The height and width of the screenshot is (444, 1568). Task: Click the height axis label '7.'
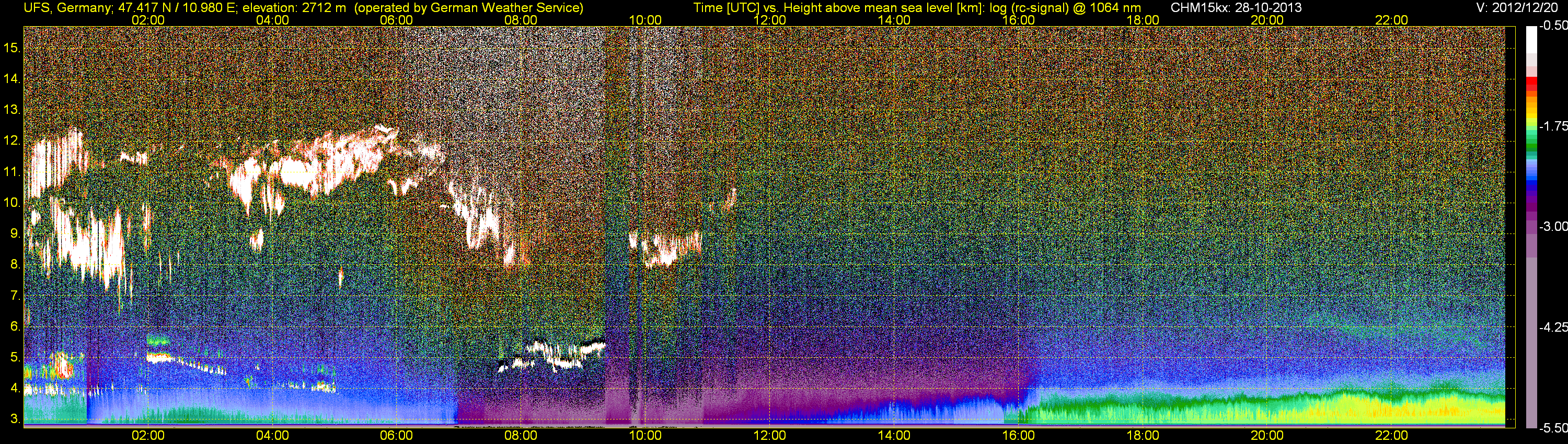tap(15, 296)
